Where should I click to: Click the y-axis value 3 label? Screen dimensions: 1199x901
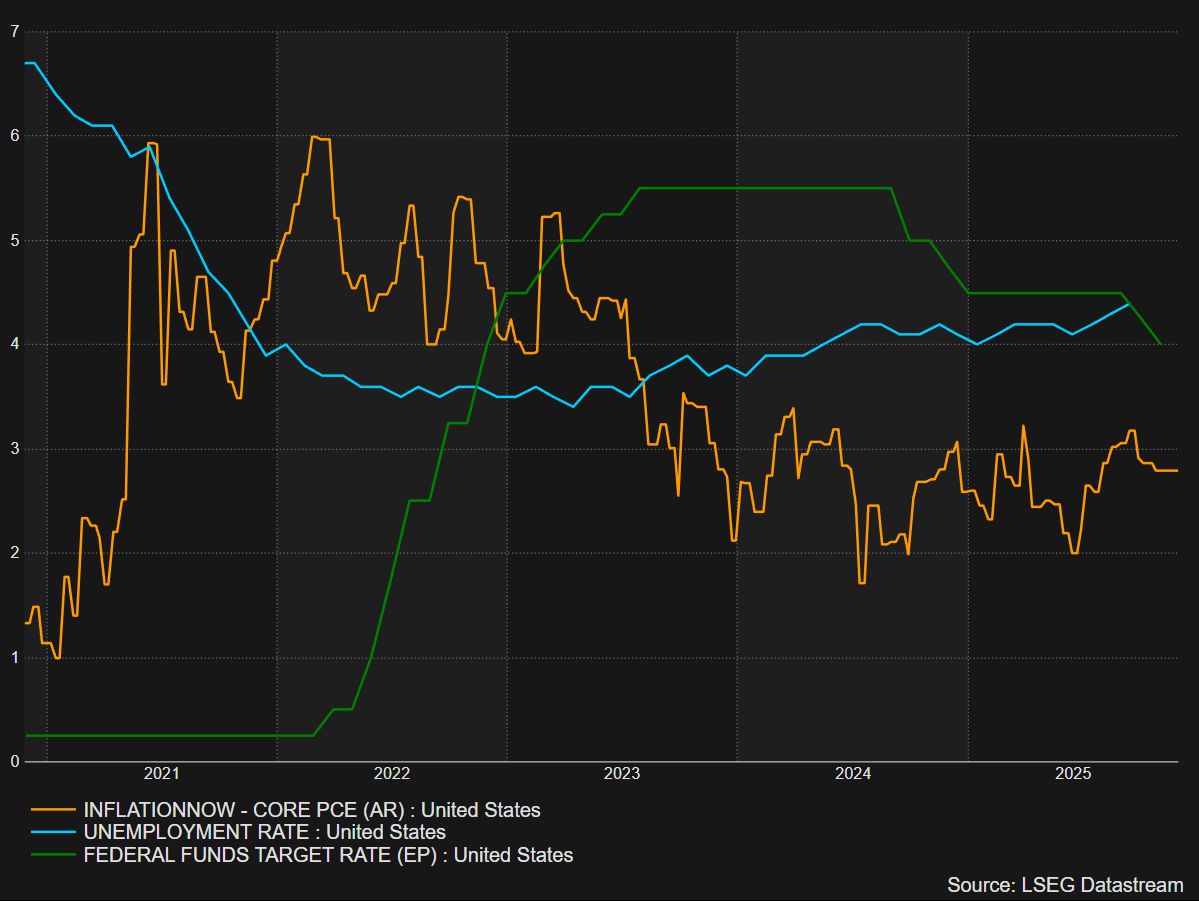14,449
